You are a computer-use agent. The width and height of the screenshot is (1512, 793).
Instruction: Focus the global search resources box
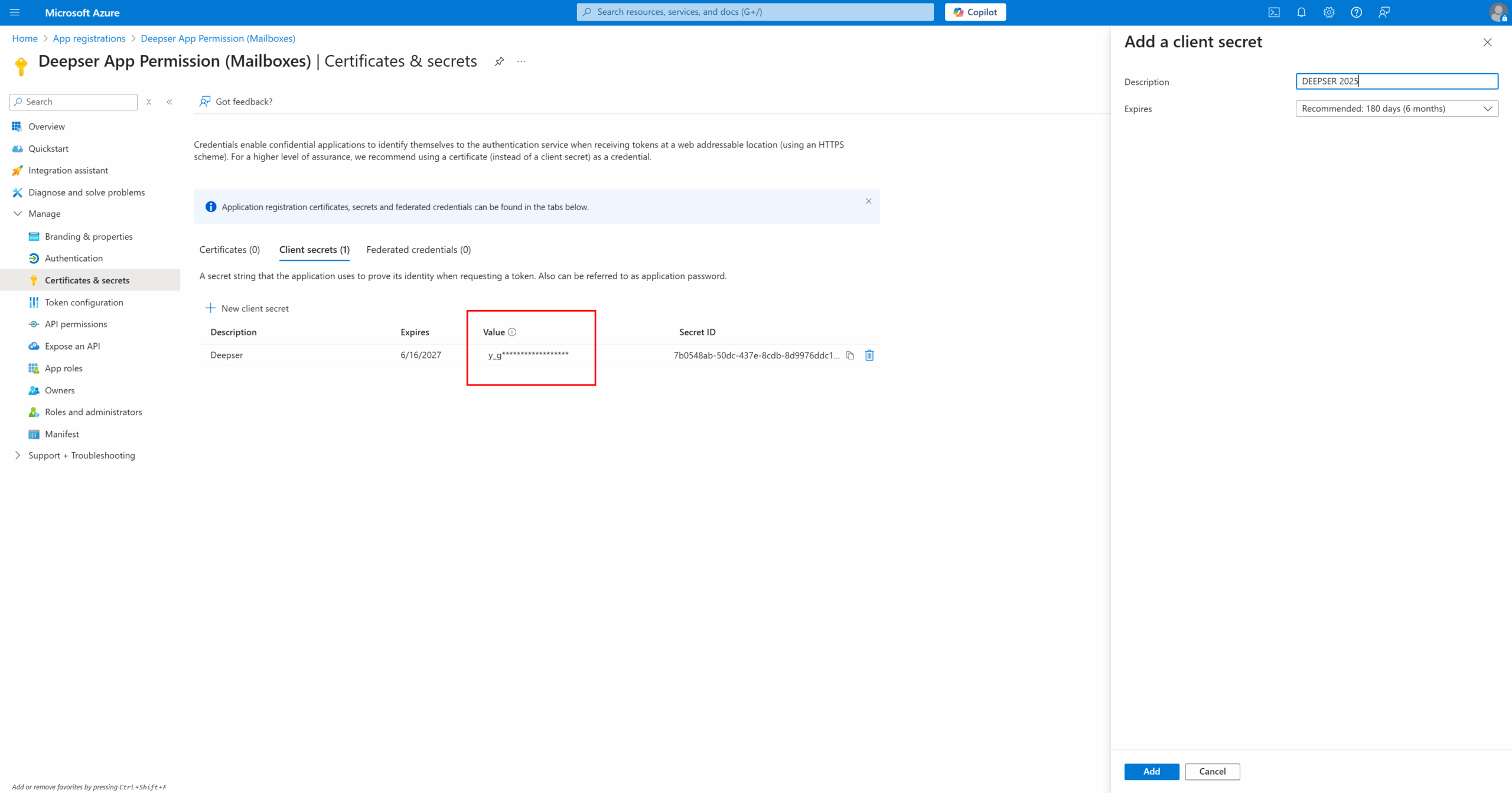755,12
